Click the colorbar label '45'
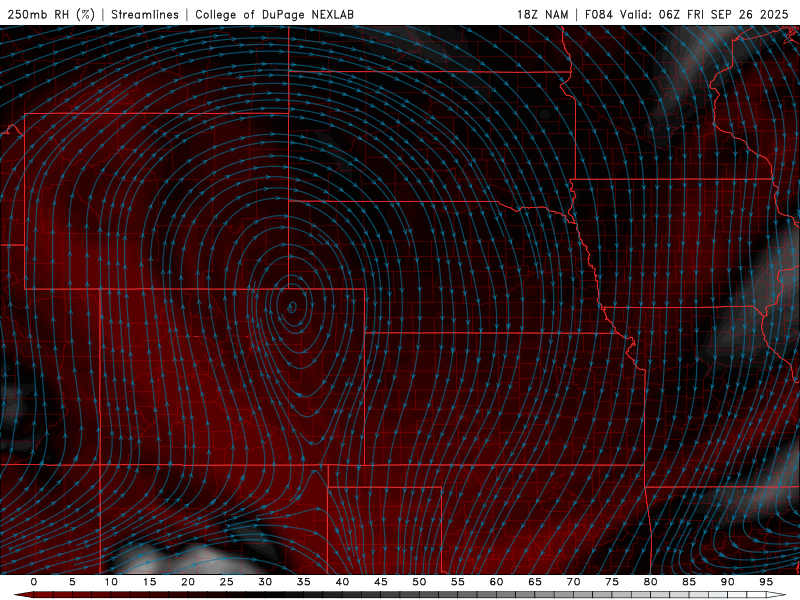800x600 pixels. [381, 582]
